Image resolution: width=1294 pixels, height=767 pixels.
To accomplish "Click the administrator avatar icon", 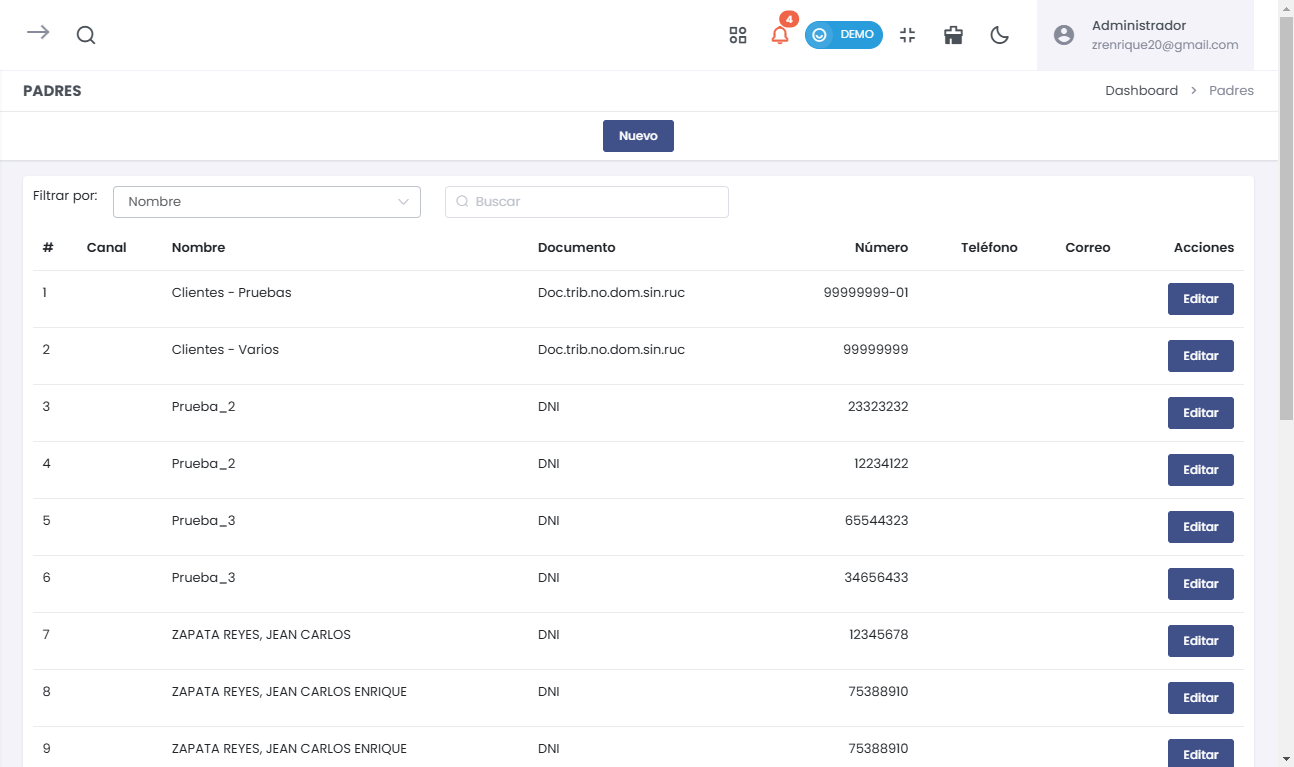I will (1064, 35).
